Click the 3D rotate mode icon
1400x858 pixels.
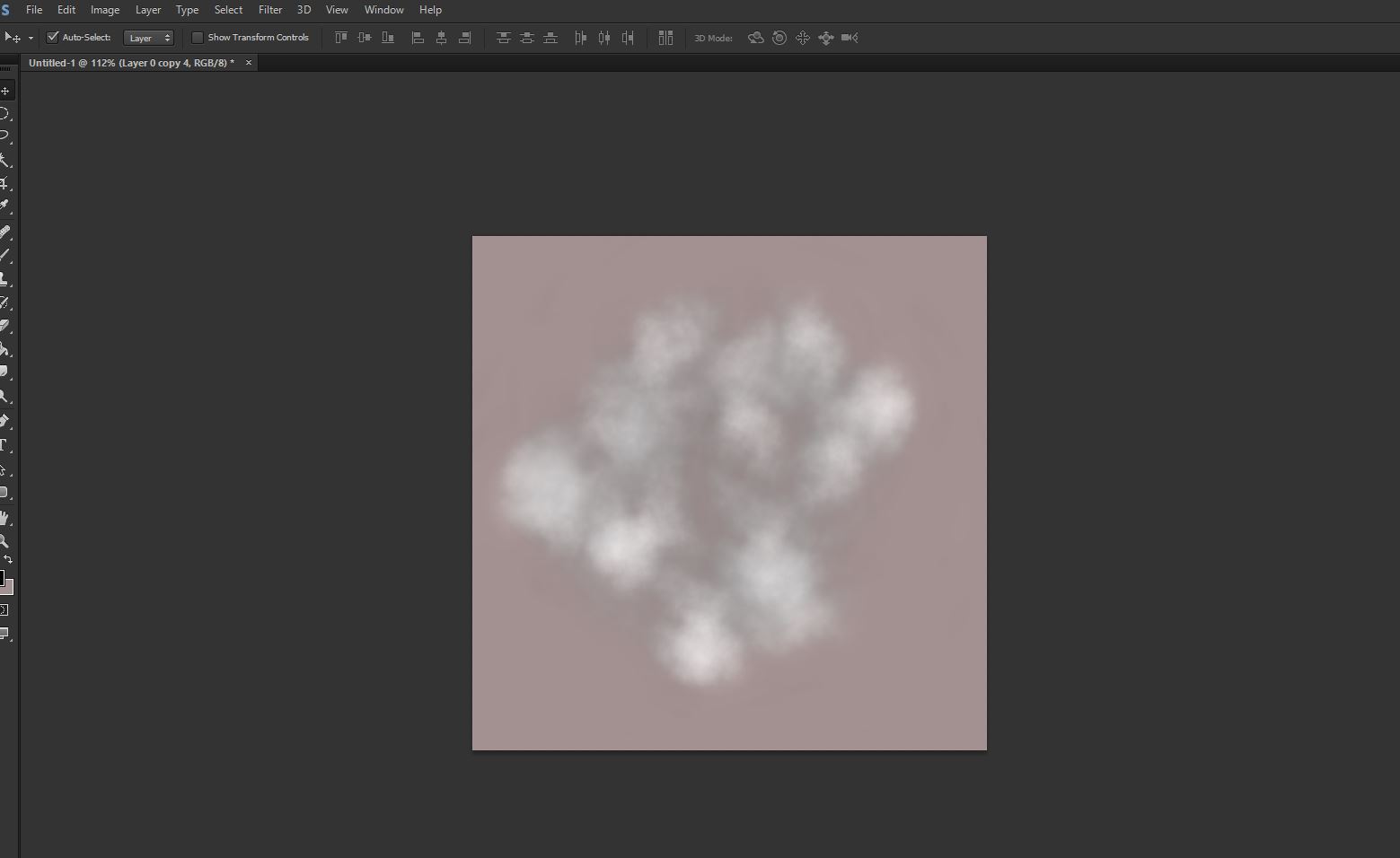click(755, 38)
